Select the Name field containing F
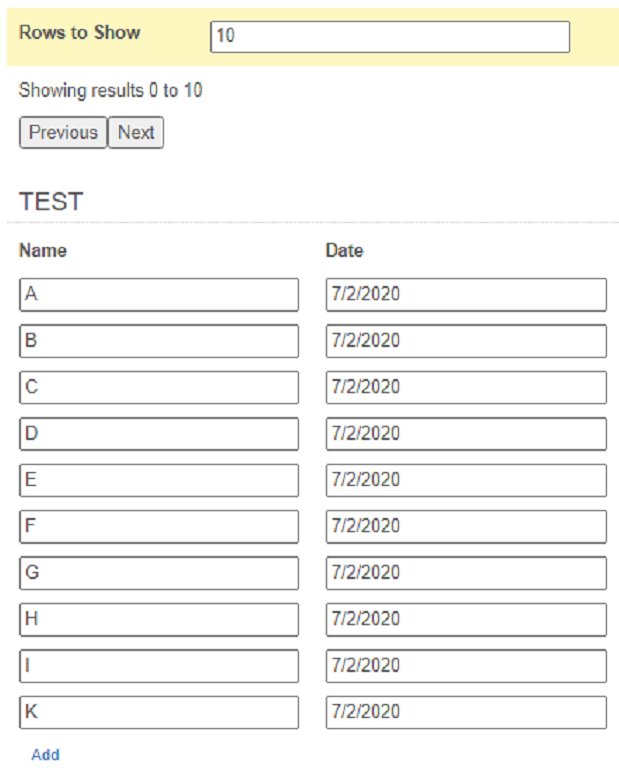The image size is (619, 784). click(x=159, y=526)
